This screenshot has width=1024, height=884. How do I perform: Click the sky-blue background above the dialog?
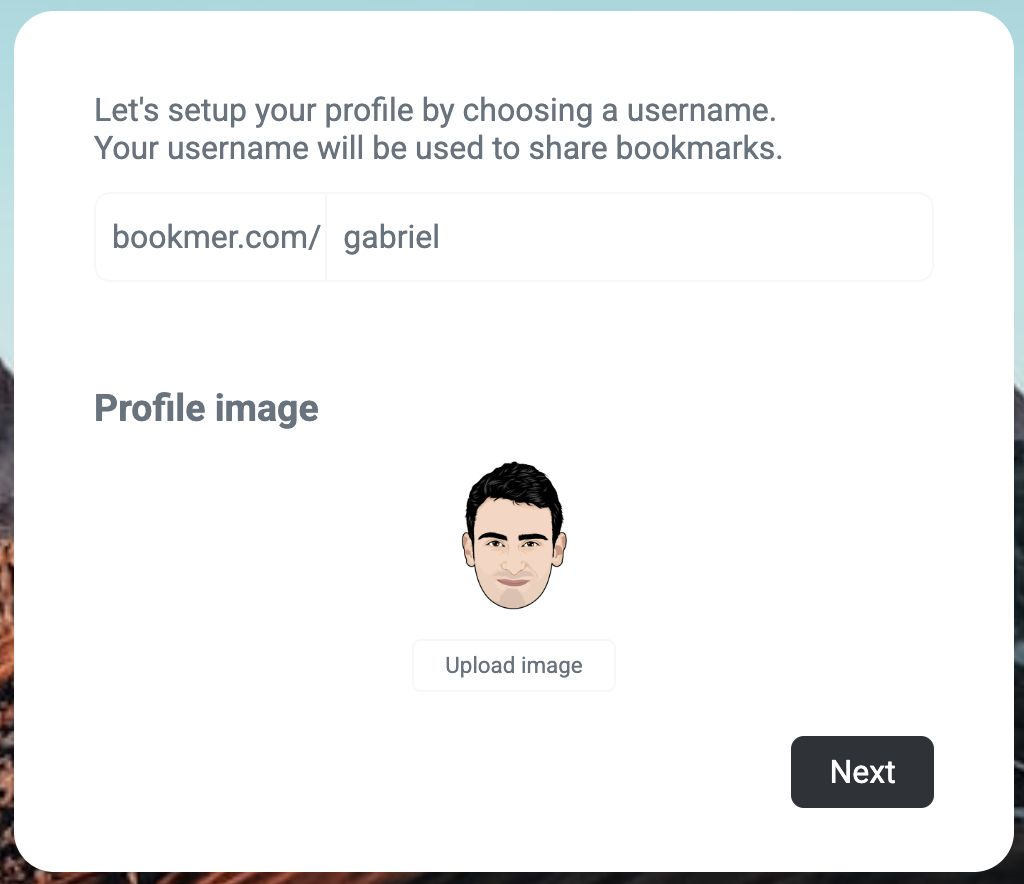pyautogui.click(x=500, y=5)
